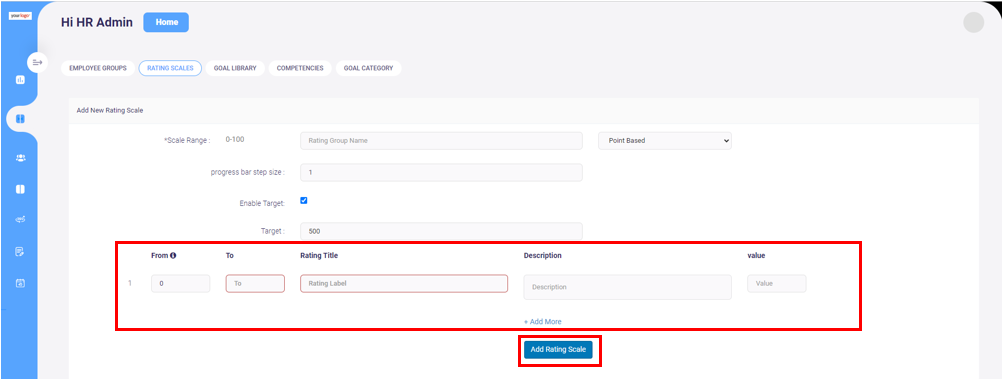The height and width of the screenshot is (379, 1002).
Task: Click the info icon next to From
Action: pos(173,256)
